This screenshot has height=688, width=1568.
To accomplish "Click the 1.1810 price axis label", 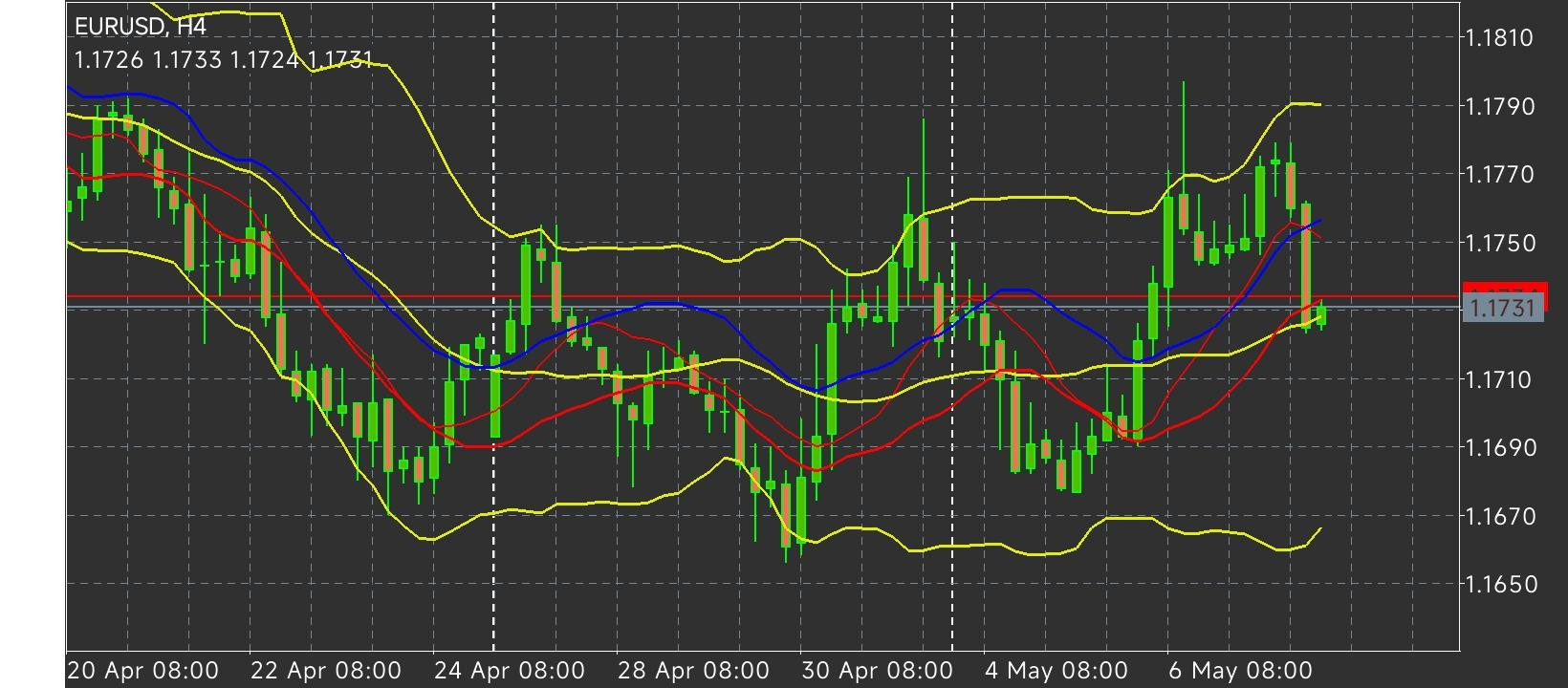I will point(1499,38).
